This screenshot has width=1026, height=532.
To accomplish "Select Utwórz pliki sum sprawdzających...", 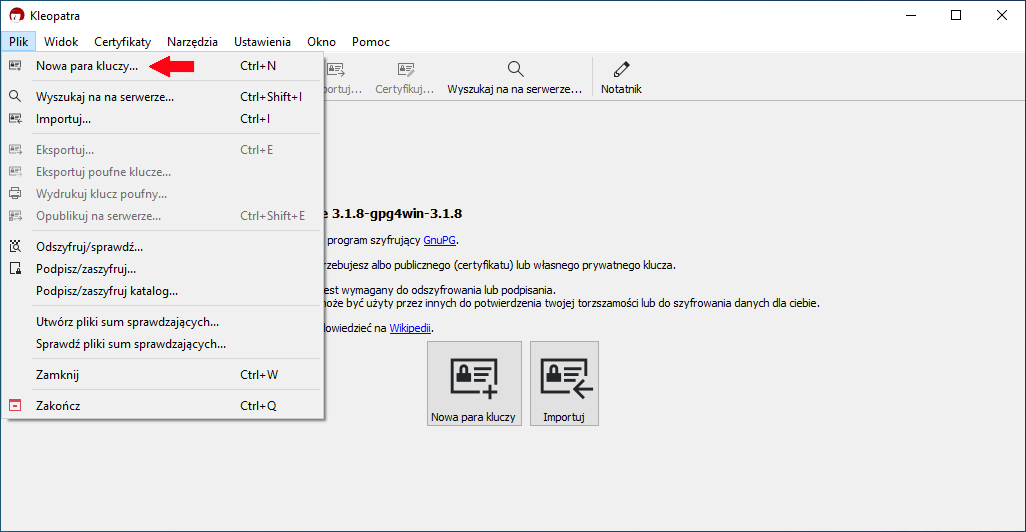I will click(163, 322).
